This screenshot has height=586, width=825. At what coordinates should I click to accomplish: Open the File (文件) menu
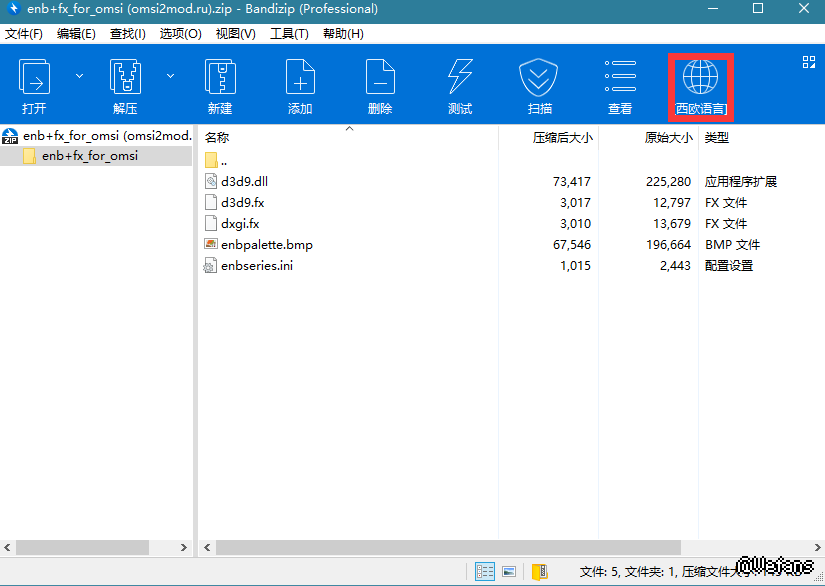(x=24, y=34)
